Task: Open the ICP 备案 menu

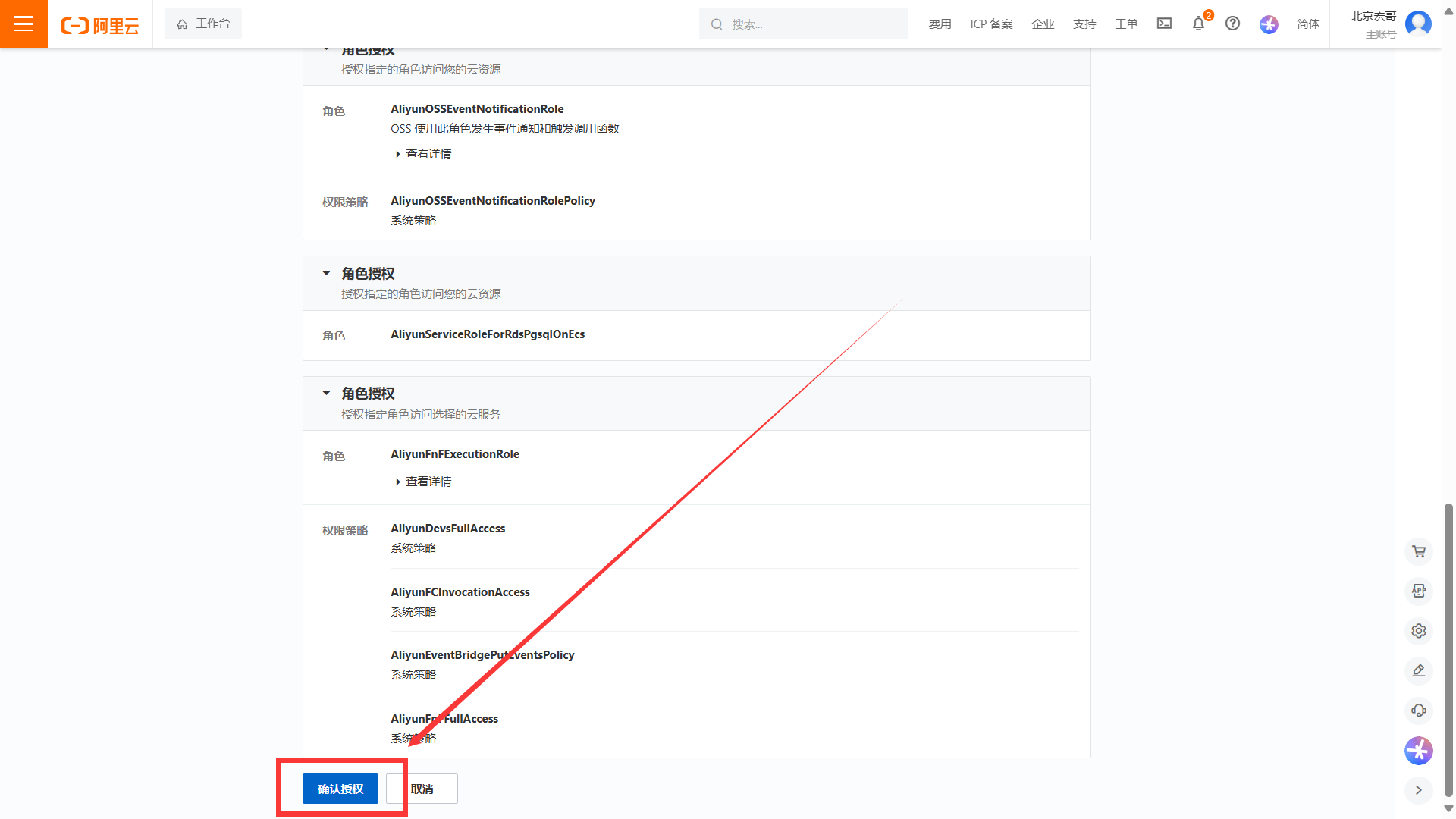Action: pos(991,24)
